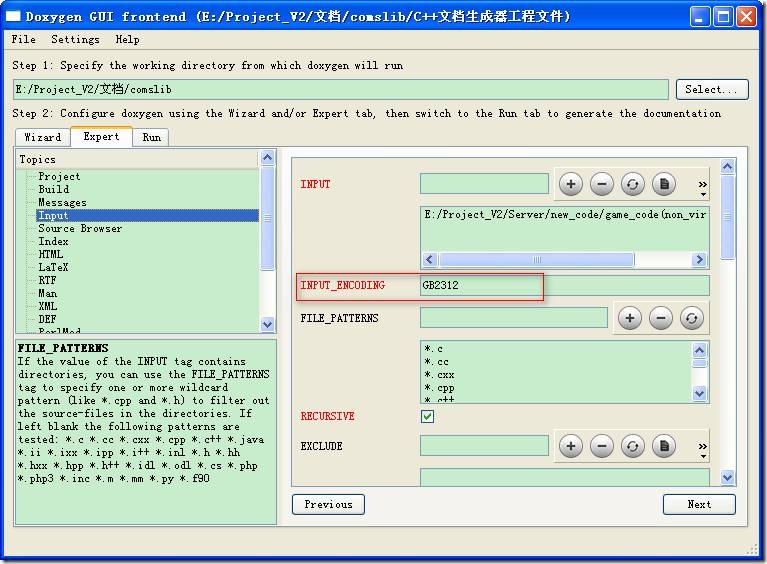Switch to the Run tab
The width and height of the screenshot is (767, 564).
[x=151, y=137]
